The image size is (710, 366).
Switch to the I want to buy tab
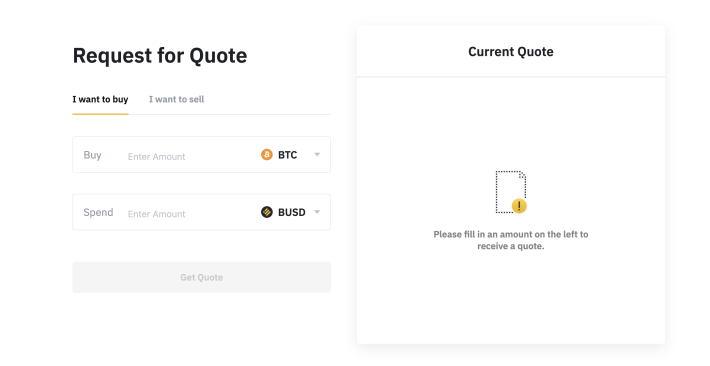[100, 99]
